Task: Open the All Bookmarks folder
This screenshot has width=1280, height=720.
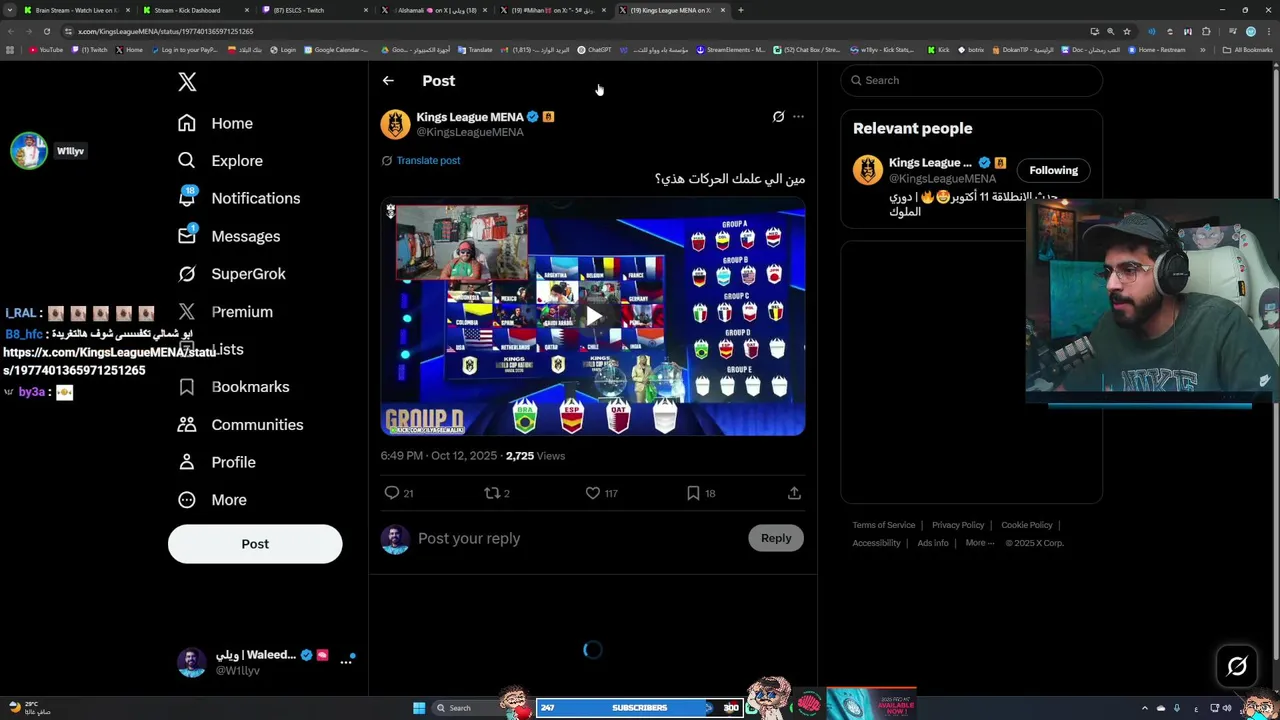Action: (1248, 49)
